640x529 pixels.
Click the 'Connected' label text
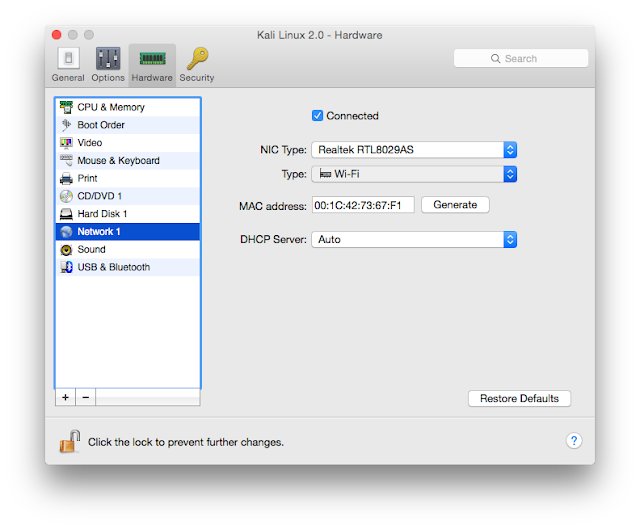click(352, 116)
